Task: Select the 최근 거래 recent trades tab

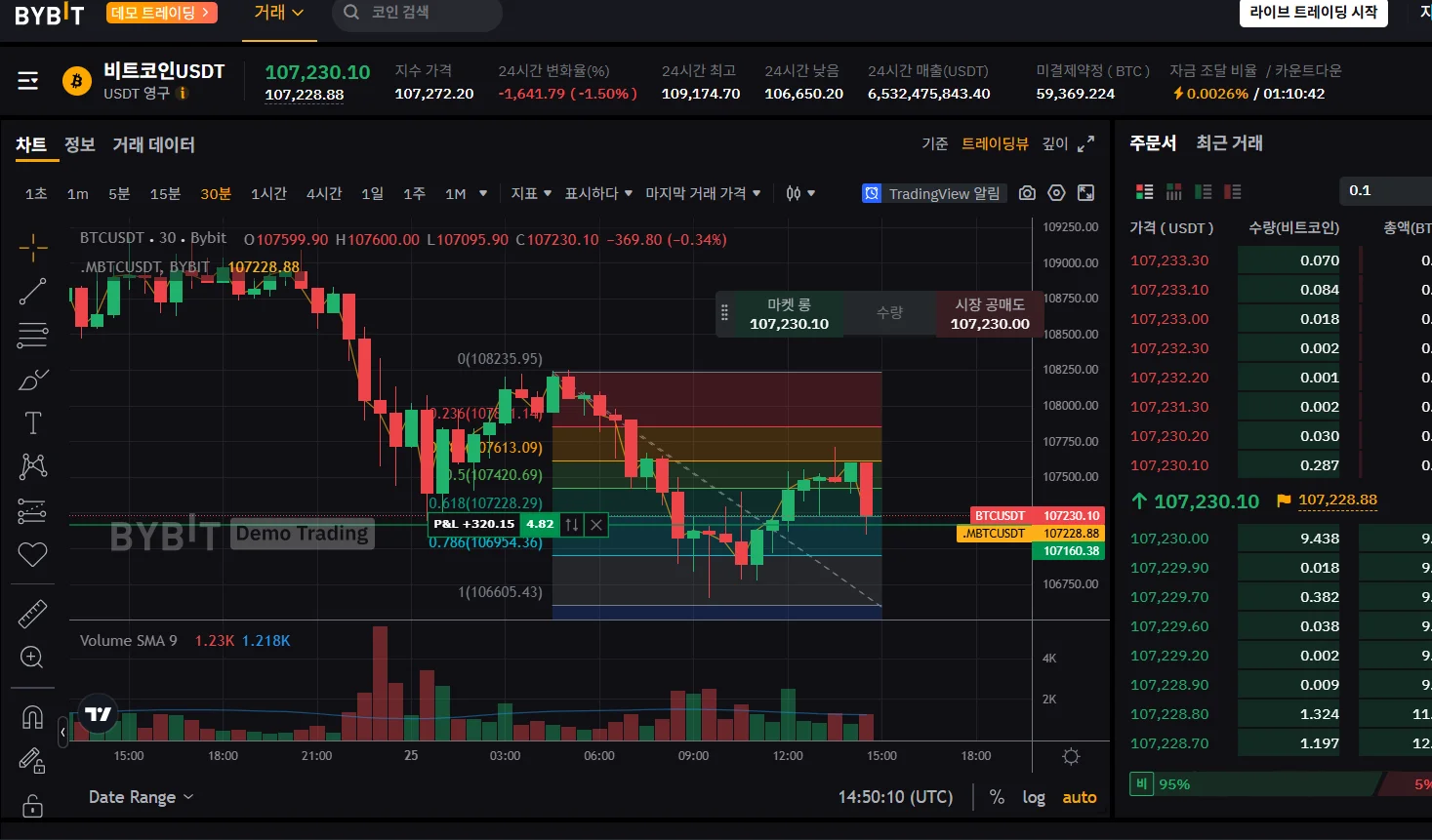Action: [x=1230, y=143]
